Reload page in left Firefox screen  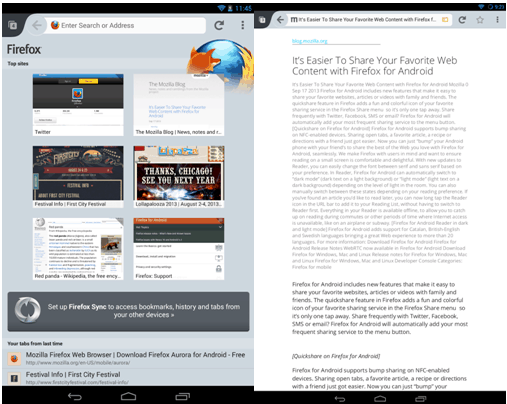click(219, 25)
